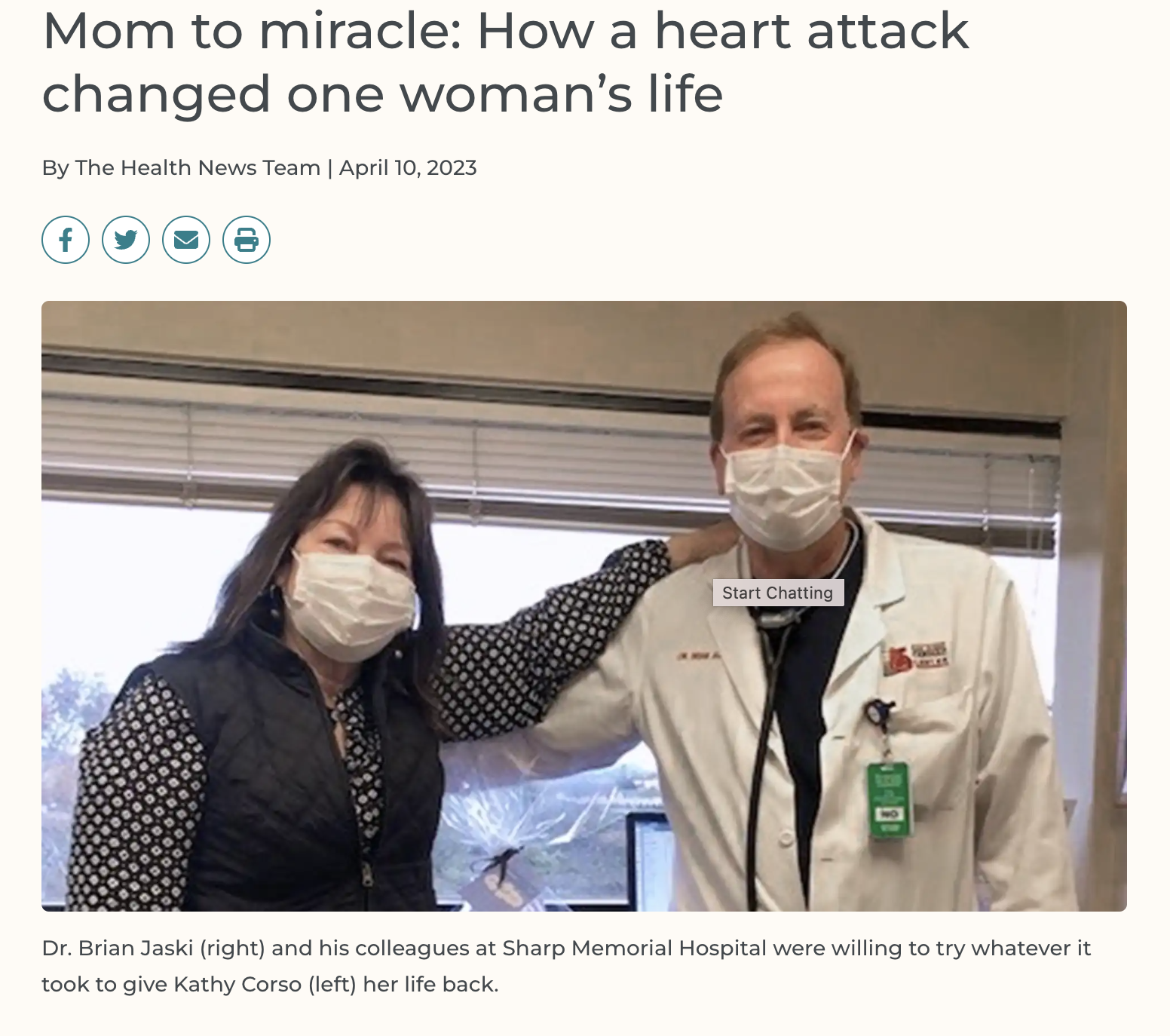Share the article on Facebook
The image size is (1170, 1036).
(66, 240)
